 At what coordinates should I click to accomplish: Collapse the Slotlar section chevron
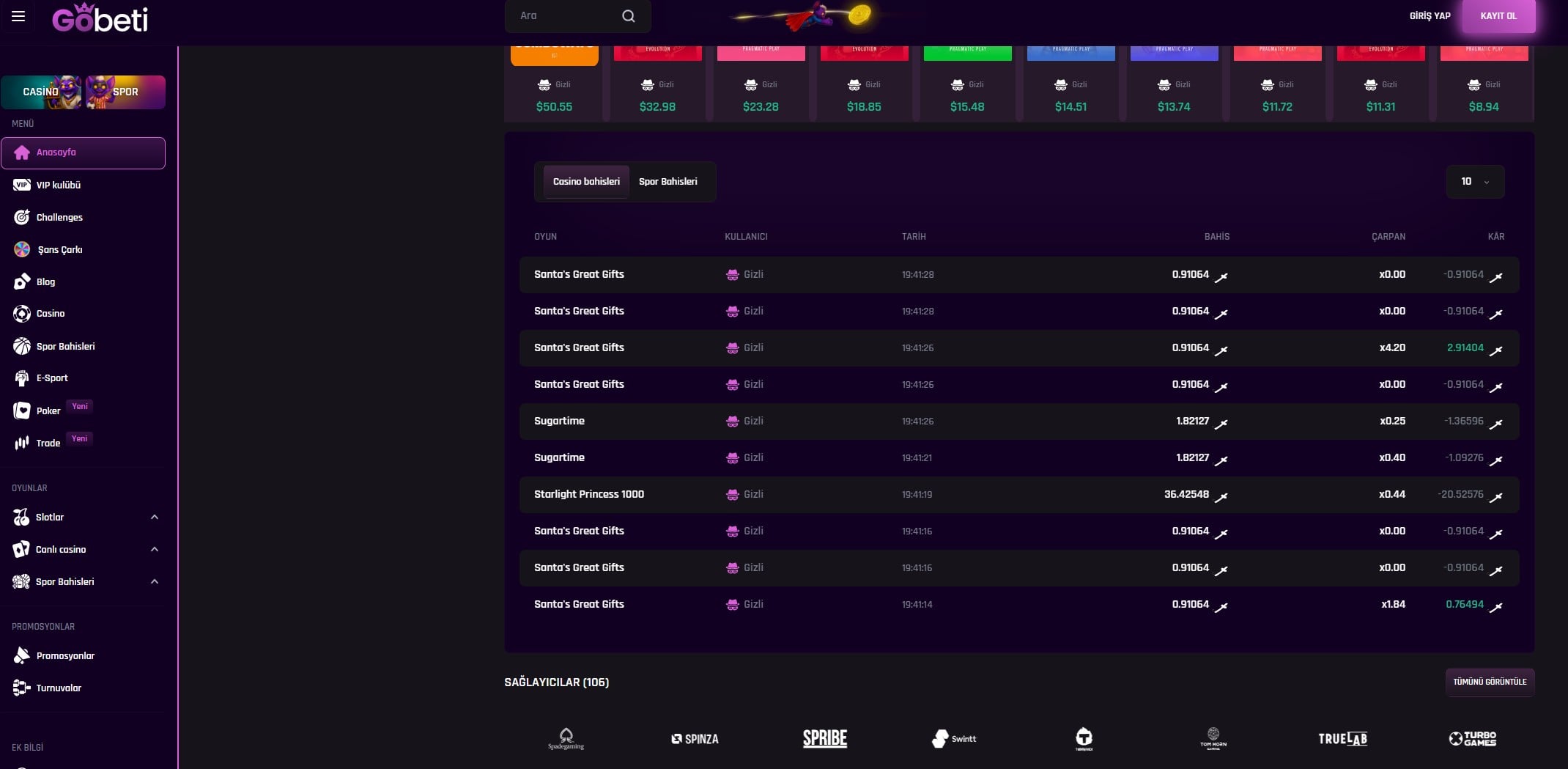click(155, 517)
